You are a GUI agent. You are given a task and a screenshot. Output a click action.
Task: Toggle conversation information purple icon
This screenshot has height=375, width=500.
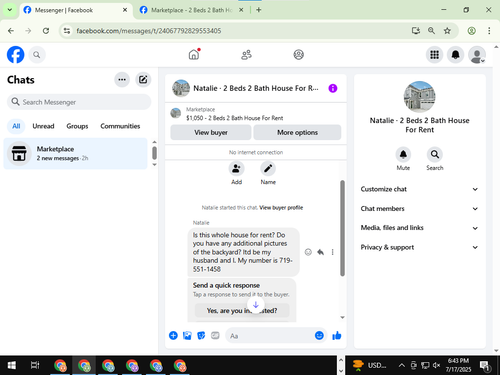[x=333, y=88]
